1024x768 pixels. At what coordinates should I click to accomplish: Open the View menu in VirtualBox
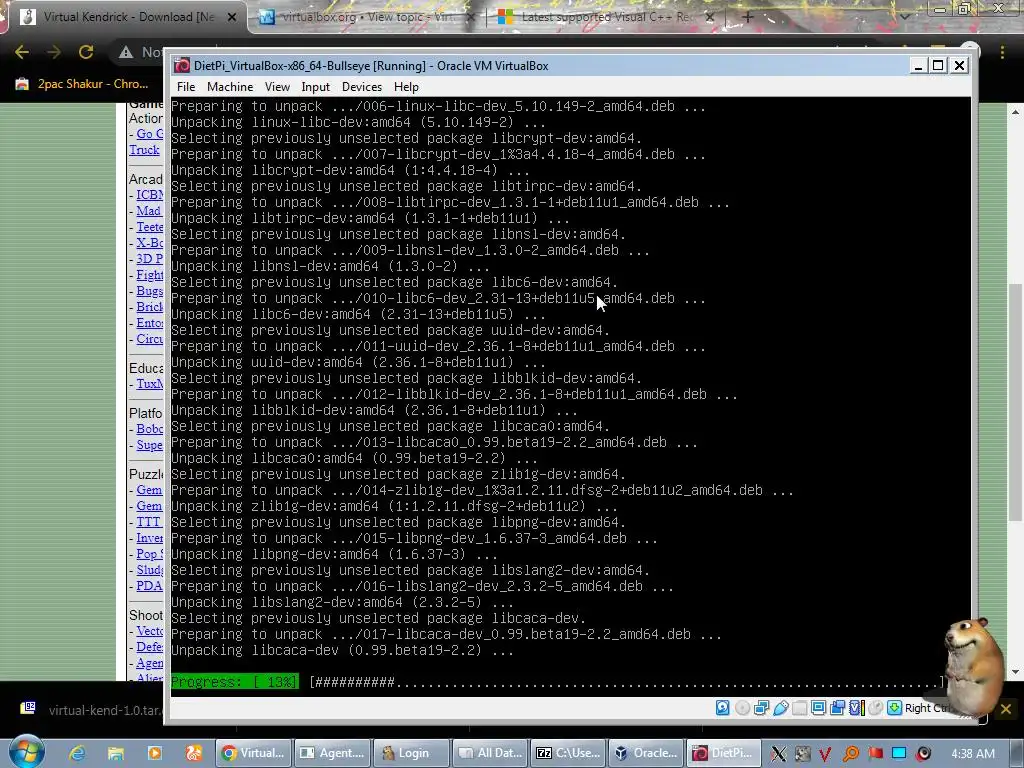click(277, 87)
